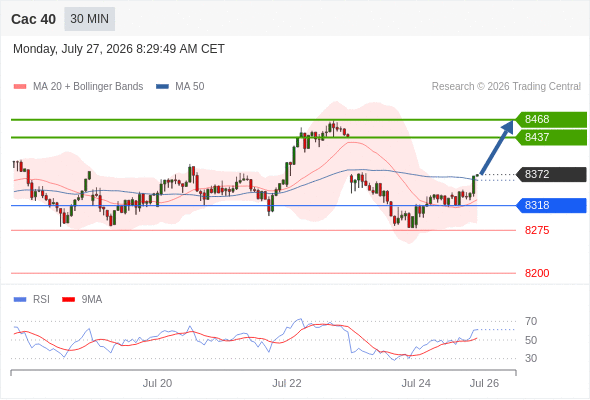
Task: Select the 8468 green resistance label
Action: [x=551, y=119]
